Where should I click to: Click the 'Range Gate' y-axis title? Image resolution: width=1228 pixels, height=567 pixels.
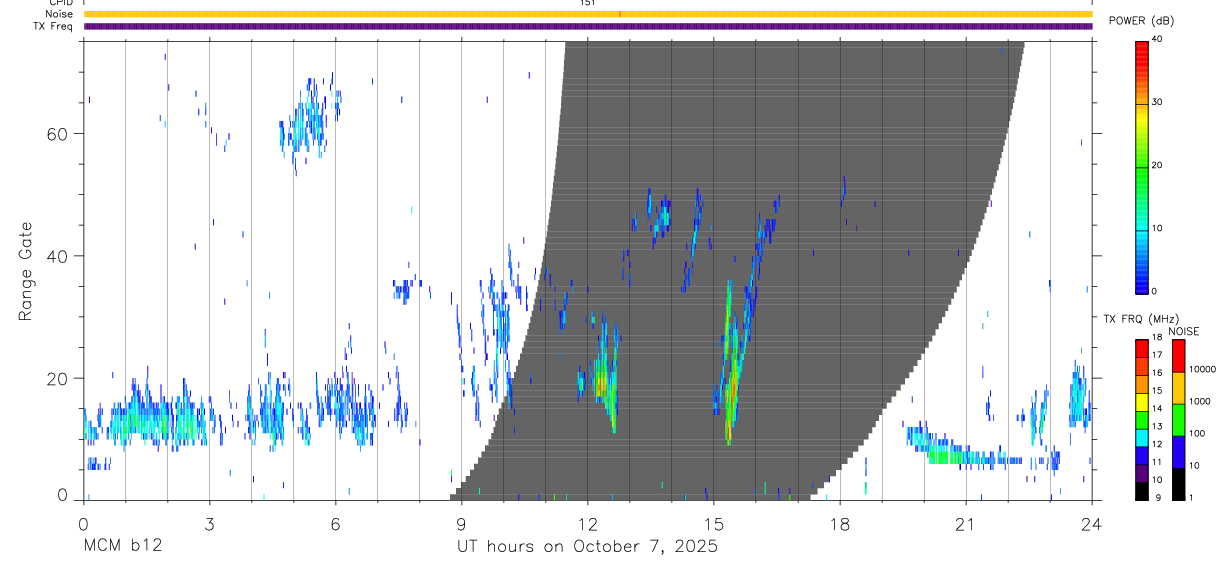27,271
